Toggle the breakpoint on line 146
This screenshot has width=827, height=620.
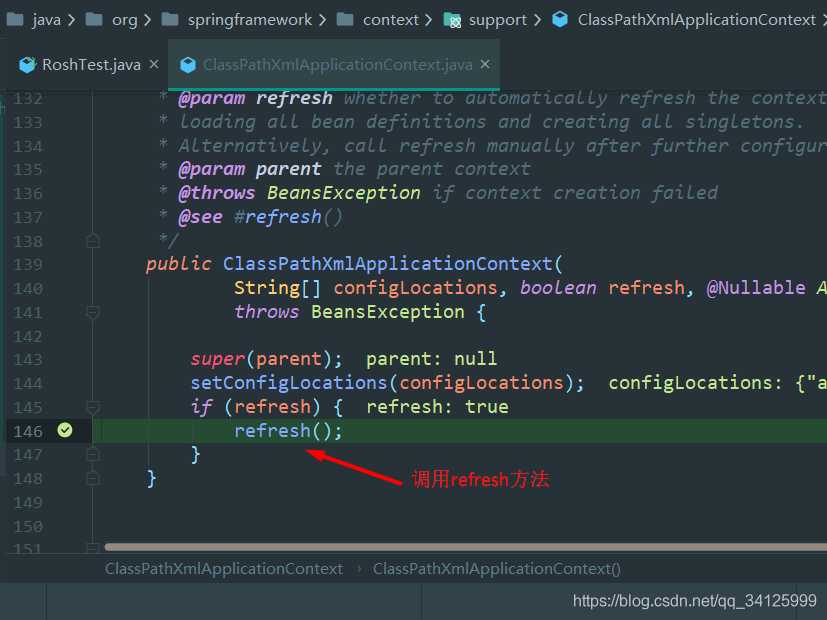point(65,431)
